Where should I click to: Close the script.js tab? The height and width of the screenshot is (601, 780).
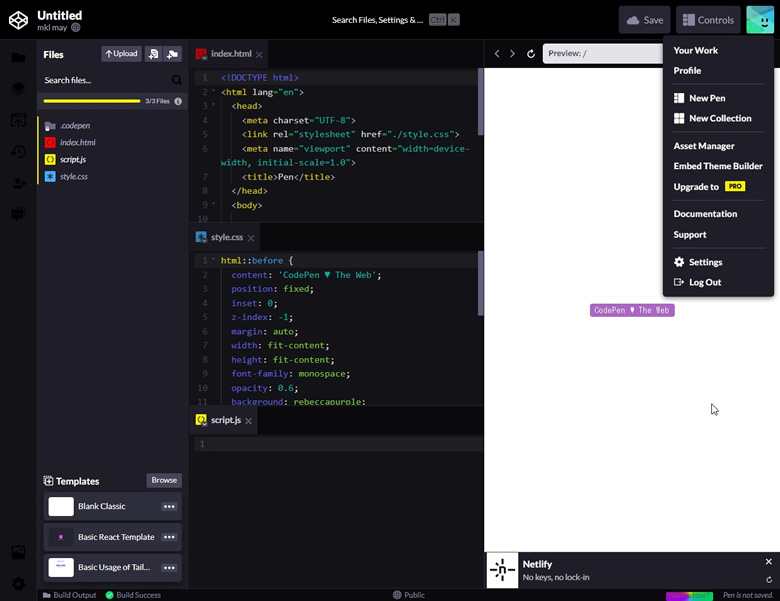coord(248,421)
